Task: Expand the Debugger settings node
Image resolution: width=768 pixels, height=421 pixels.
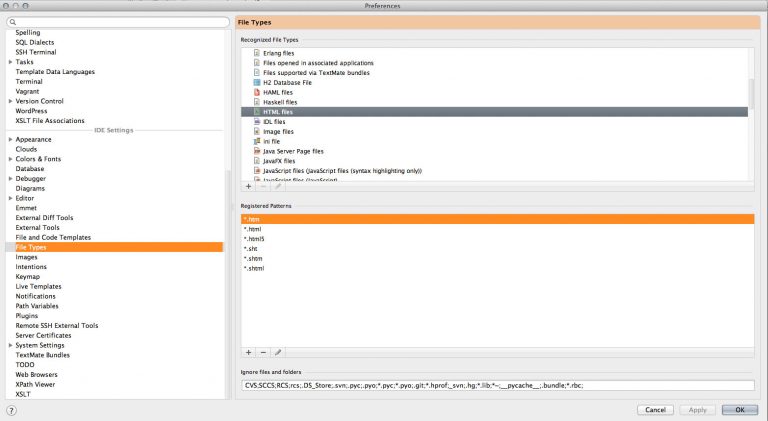Action: pyautogui.click(x=10, y=178)
